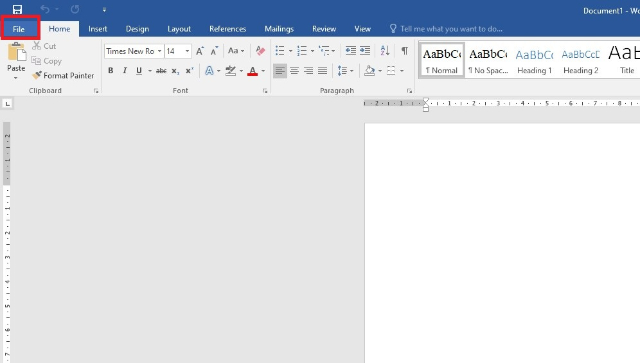This screenshot has width=640, height=363.
Task: Select the Layout tab
Action: click(x=179, y=29)
